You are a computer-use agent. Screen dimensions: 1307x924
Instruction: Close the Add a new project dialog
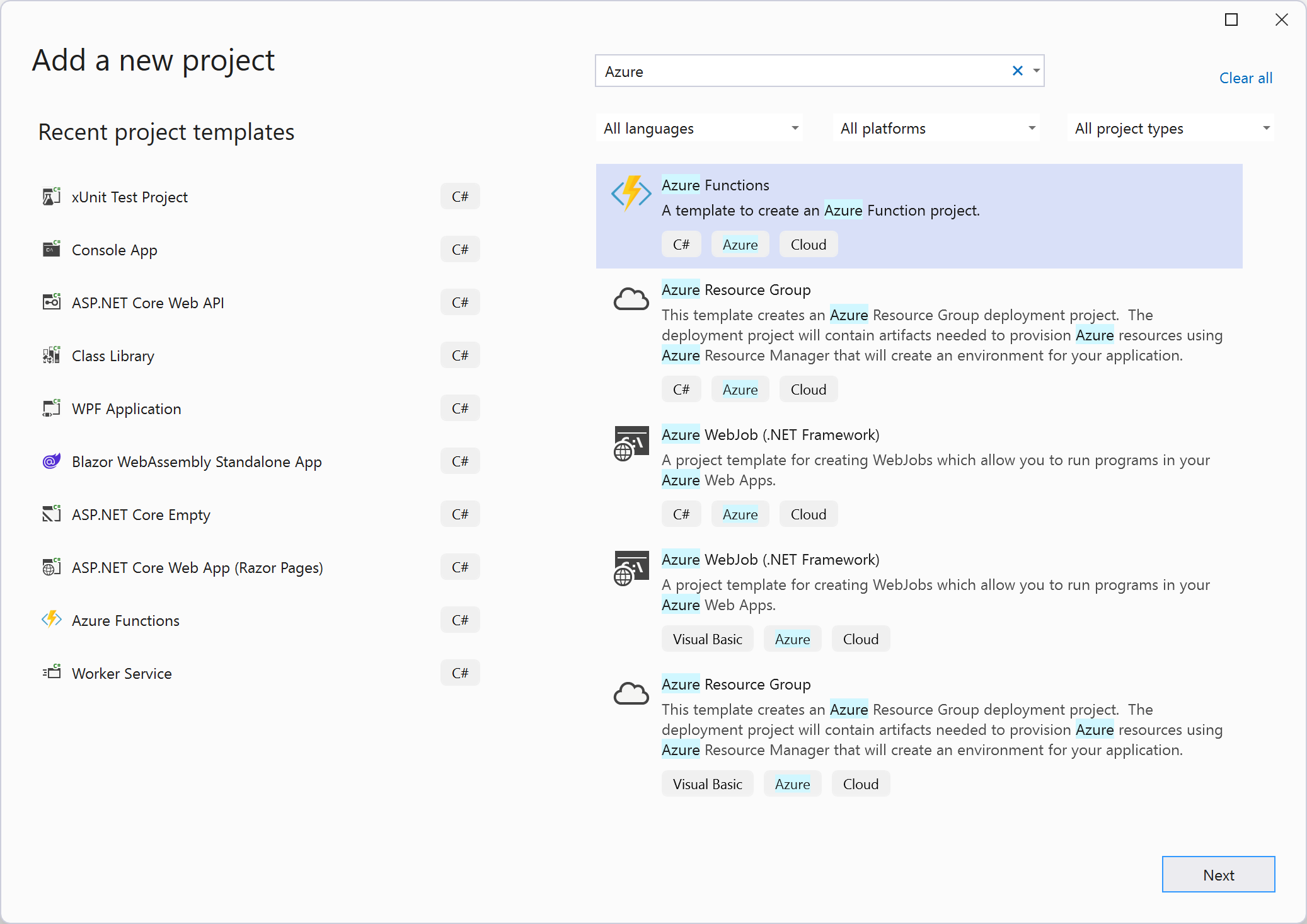pyautogui.click(x=1281, y=20)
